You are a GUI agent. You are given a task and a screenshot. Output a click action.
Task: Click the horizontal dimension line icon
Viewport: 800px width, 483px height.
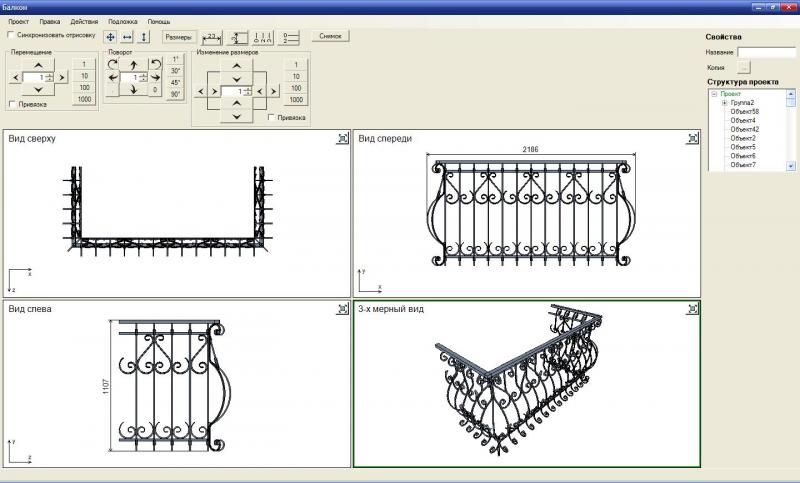click(212, 37)
